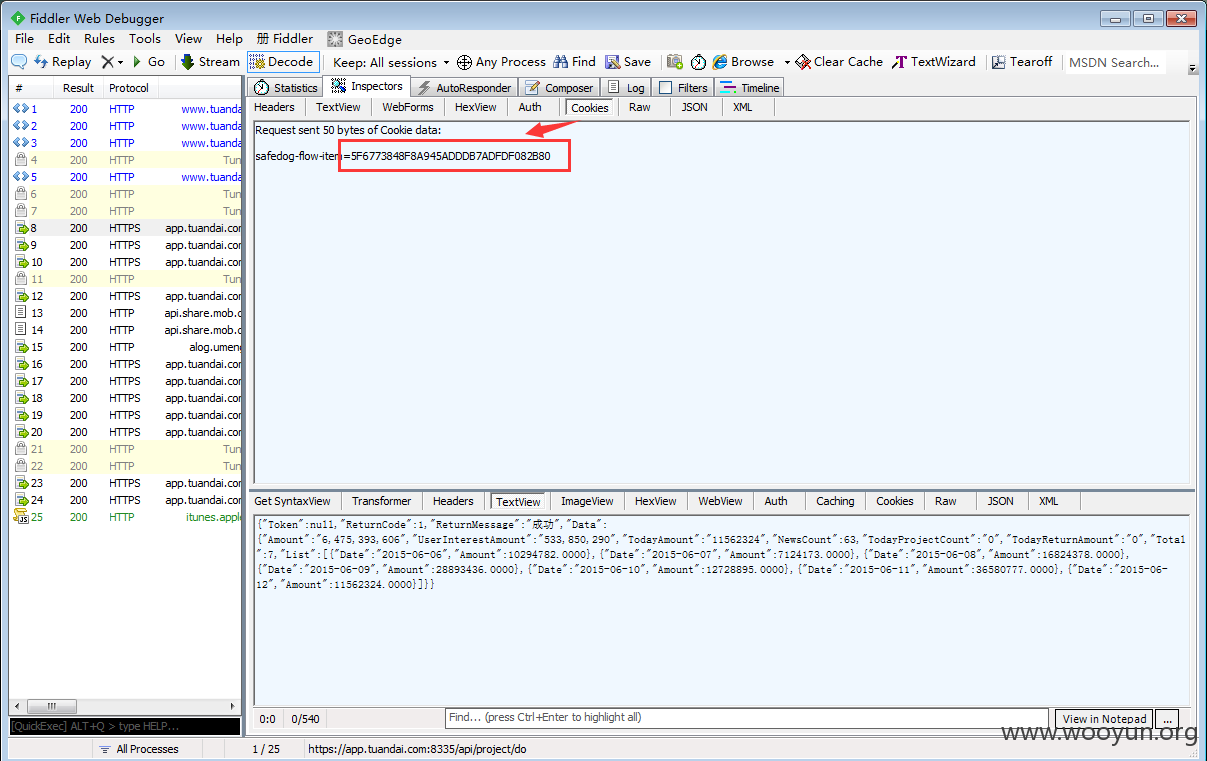This screenshot has height=761, width=1207.
Task: Select request WebForms inspector tab
Action: tap(408, 107)
